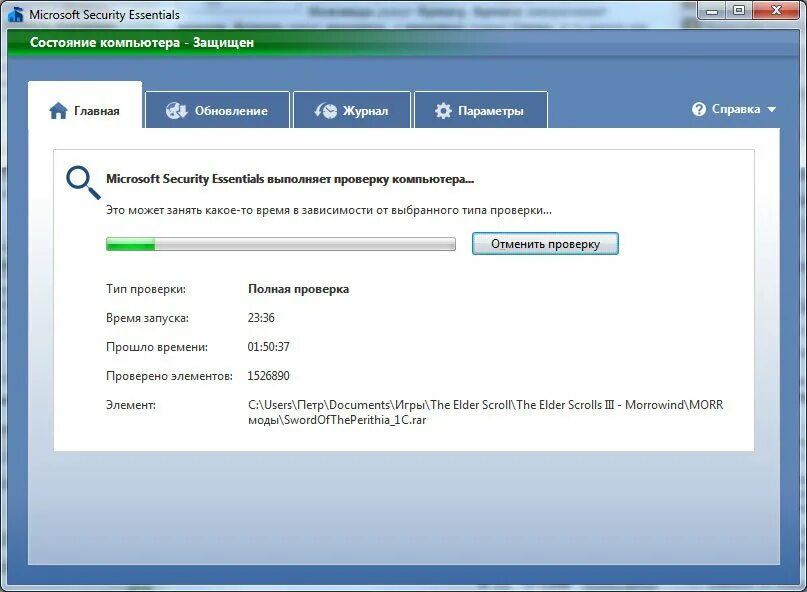Click the update arrows icon on Обновление tab
Image resolution: width=807 pixels, height=592 pixels.
[x=176, y=111]
